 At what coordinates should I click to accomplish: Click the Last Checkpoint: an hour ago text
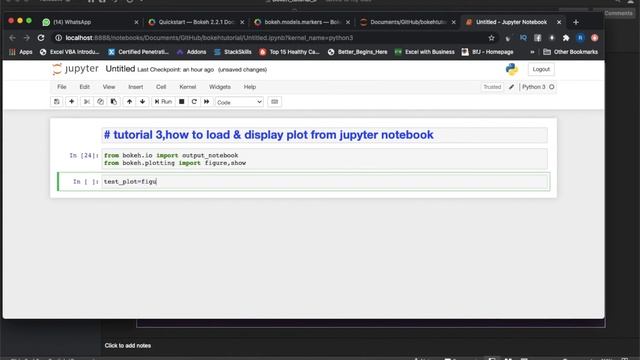click(x=176, y=70)
